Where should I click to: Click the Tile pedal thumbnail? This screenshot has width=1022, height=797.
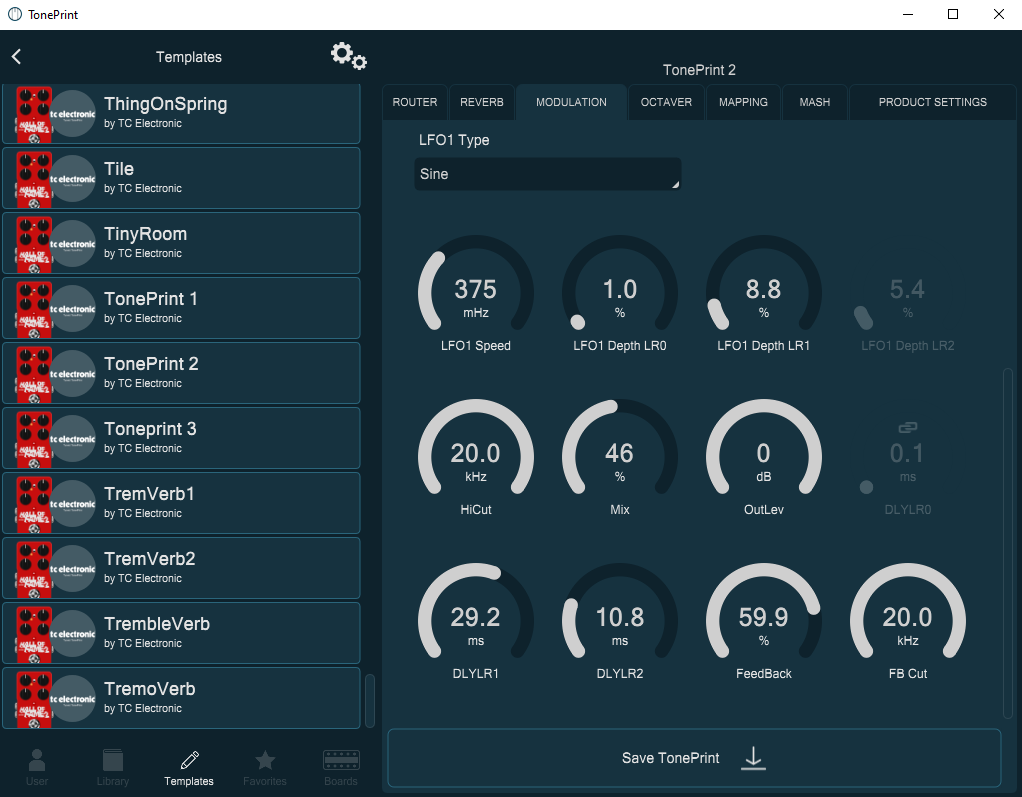tap(34, 179)
